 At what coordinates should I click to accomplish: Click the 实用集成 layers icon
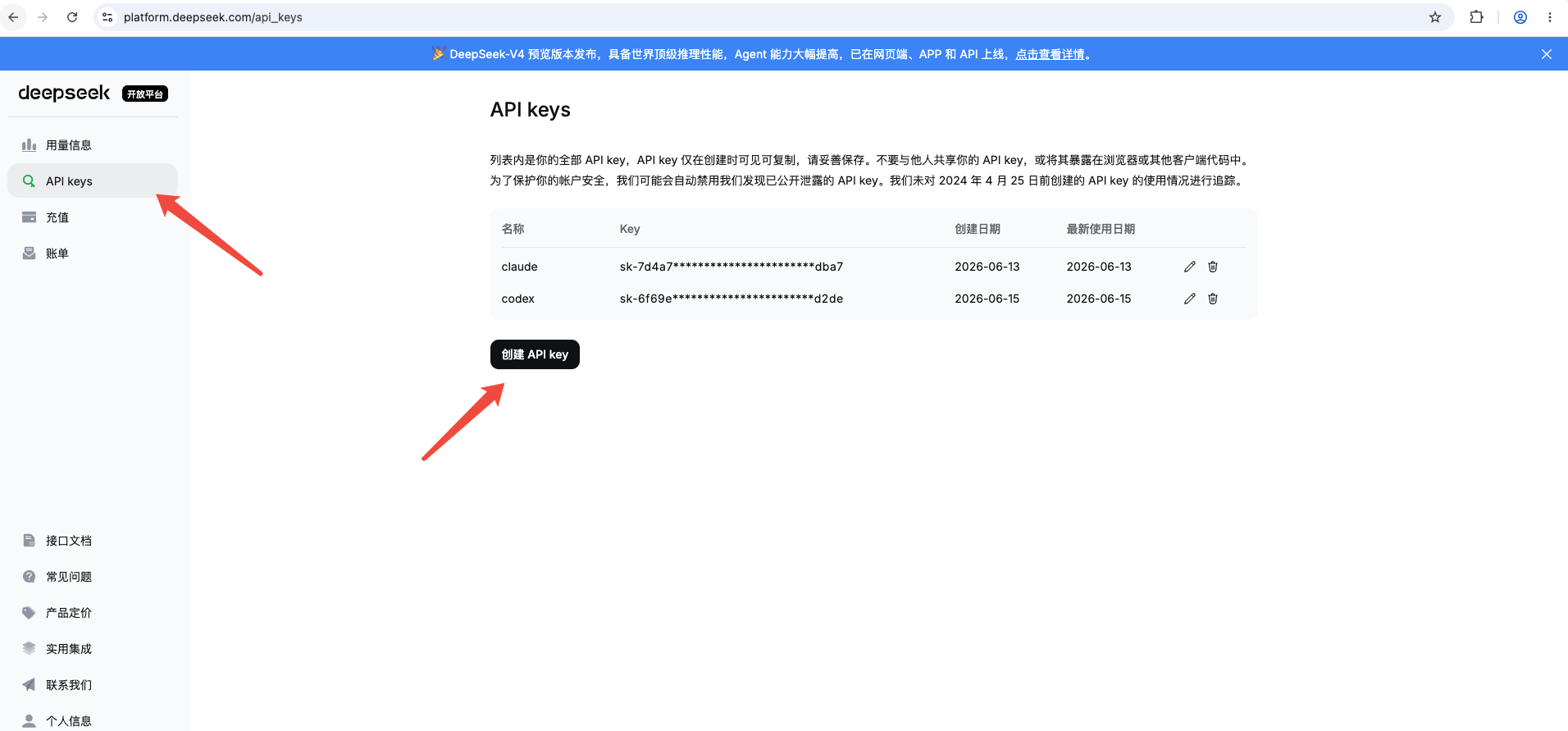coord(29,649)
